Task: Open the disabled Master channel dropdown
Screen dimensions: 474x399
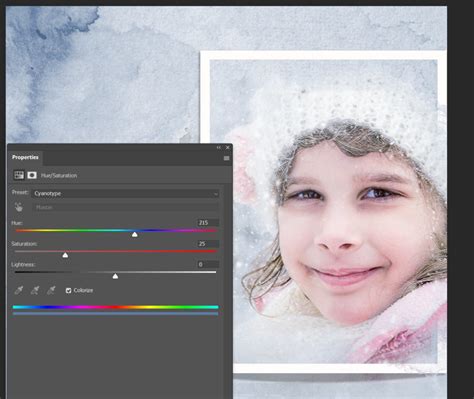Action: tap(125, 207)
